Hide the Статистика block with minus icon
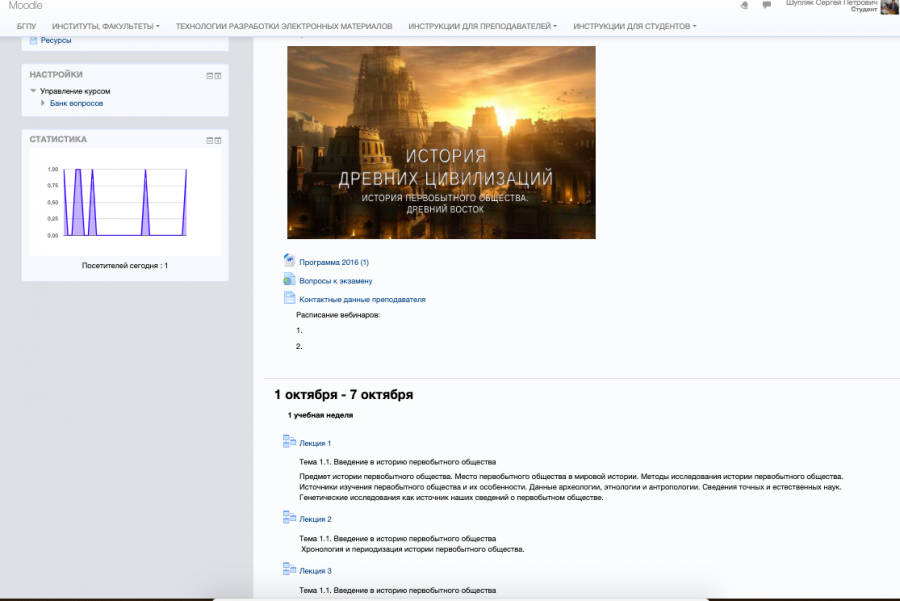Screen dimensions: 900x601 pyautogui.click(x=210, y=141)
